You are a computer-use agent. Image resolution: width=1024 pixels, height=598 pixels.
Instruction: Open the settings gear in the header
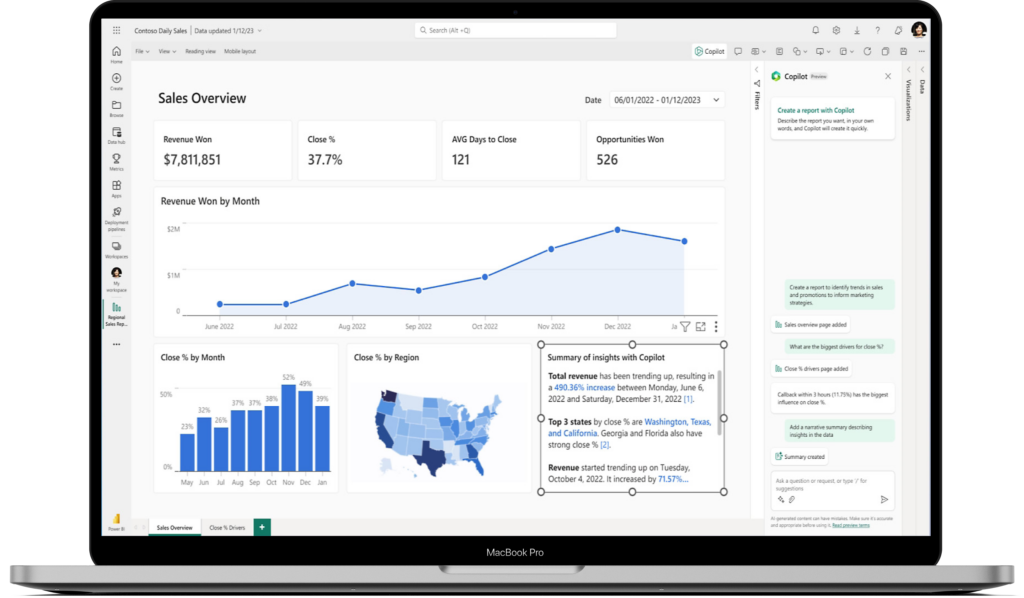click(x=836, y=30)
